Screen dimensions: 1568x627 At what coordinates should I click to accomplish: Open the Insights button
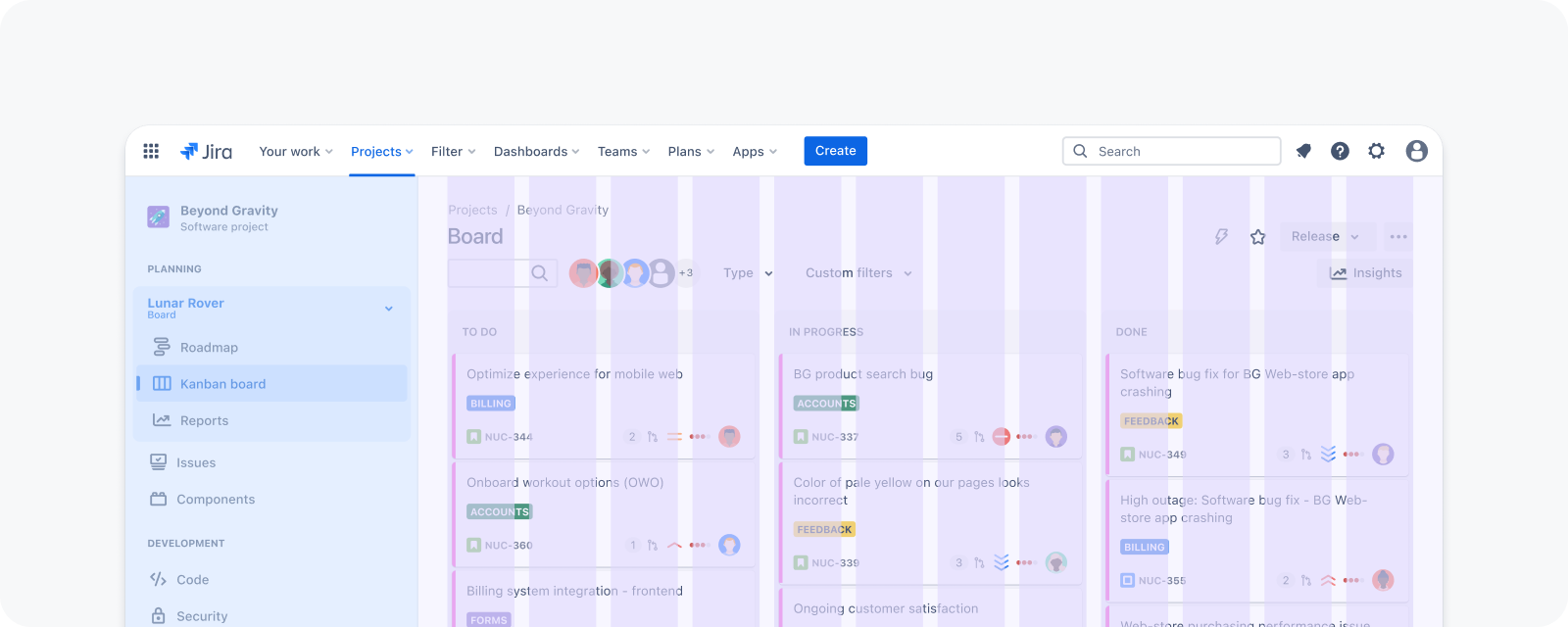1365,273
